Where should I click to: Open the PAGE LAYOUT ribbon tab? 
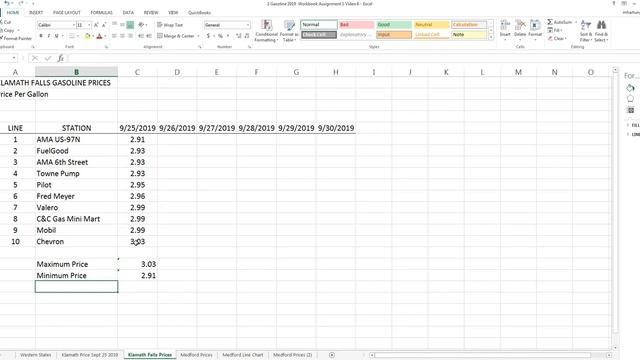(67, 13)
